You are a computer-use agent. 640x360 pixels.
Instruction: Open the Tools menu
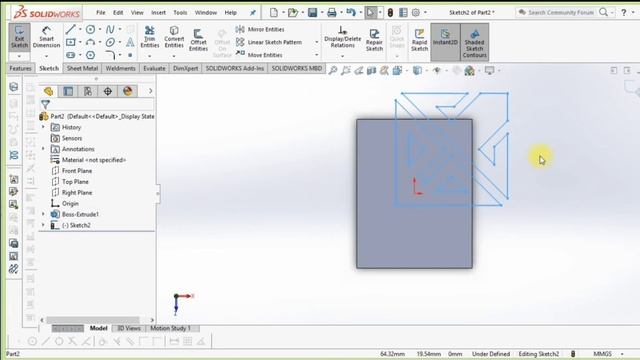[180, 13]
